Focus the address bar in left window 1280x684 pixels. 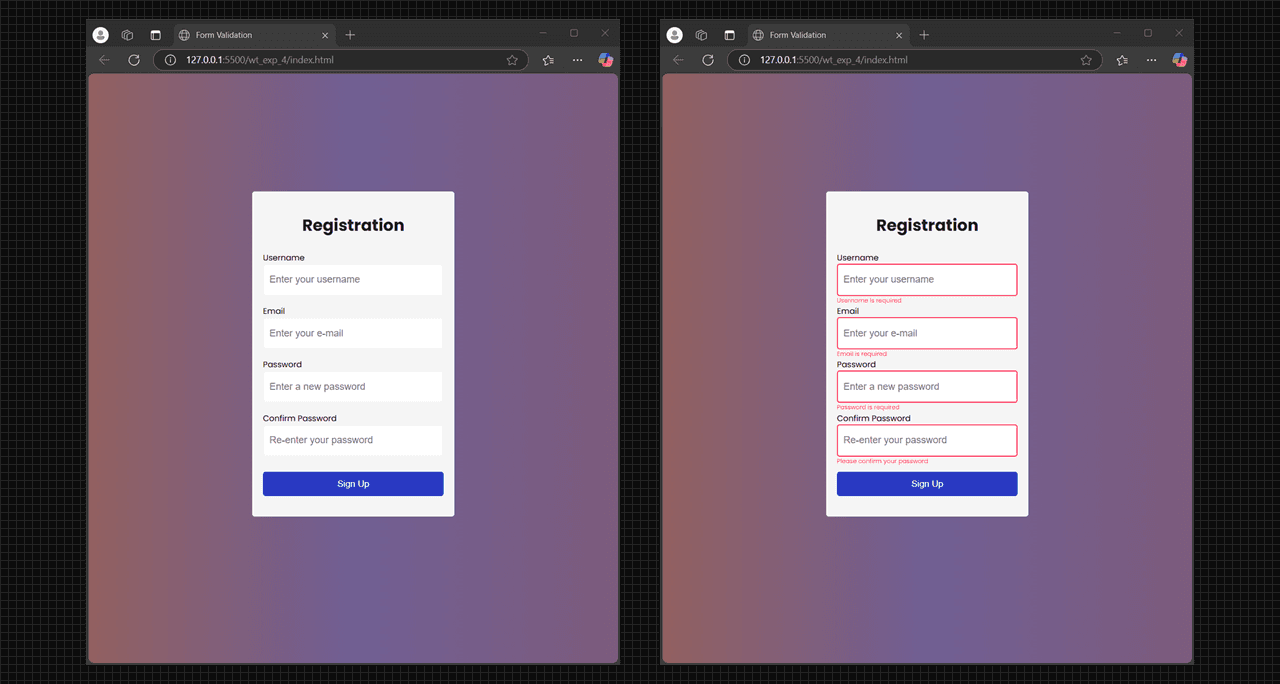point(340,60)
